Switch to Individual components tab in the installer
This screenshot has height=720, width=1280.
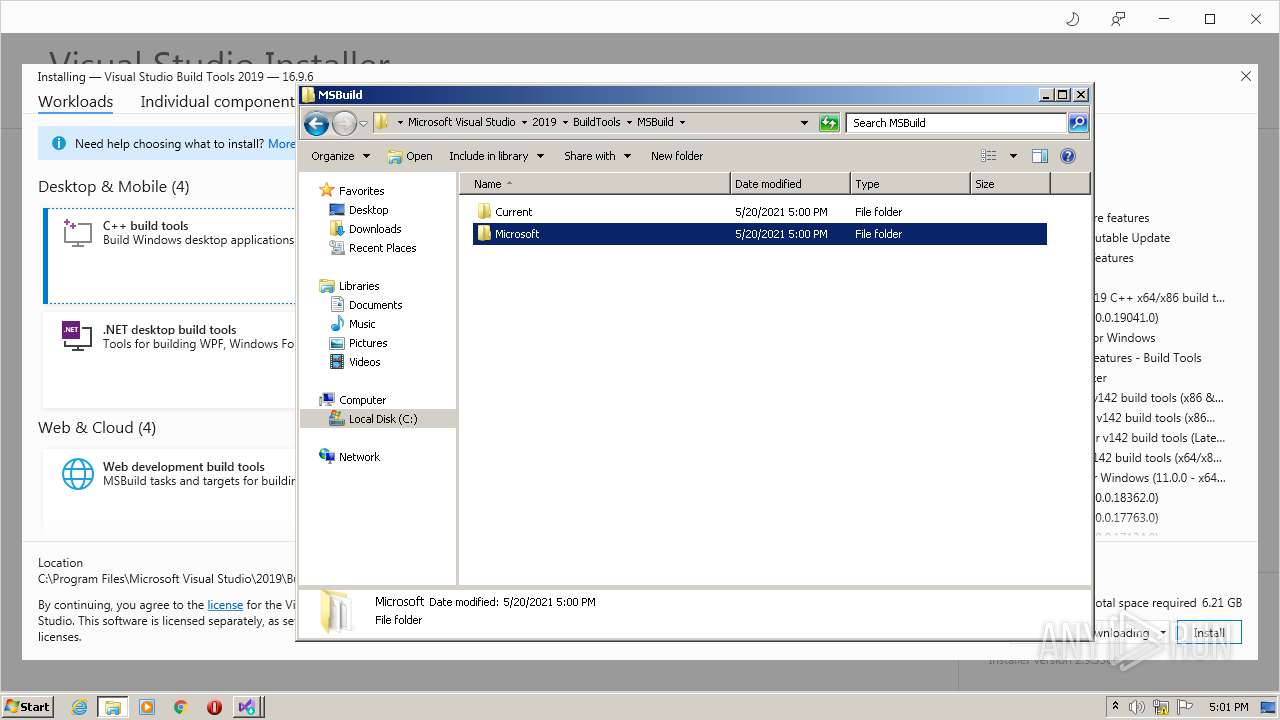pyautogui.click(x=217, y=101)
